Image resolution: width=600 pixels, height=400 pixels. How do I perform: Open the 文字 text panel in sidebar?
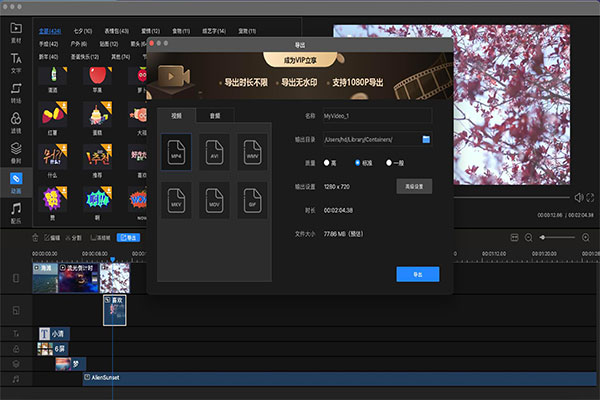pyautogui.click(x=15, y=65)
